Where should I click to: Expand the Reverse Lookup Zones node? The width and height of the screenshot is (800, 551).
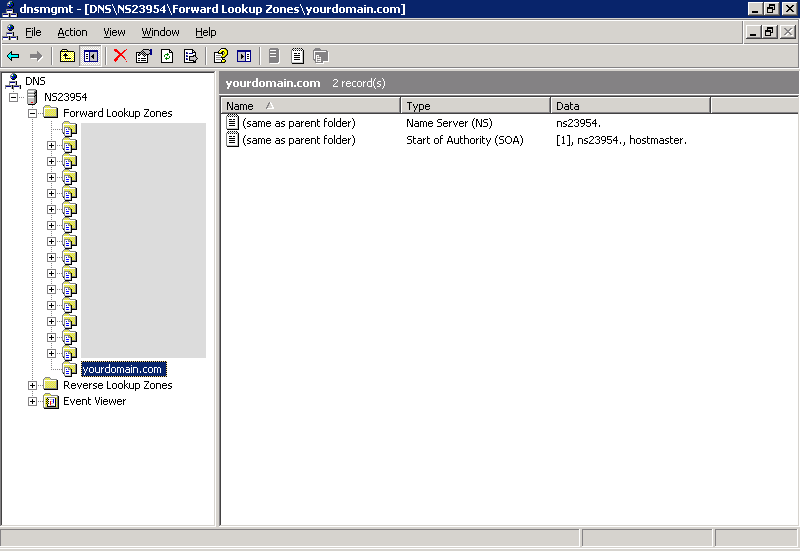point(32,385)
